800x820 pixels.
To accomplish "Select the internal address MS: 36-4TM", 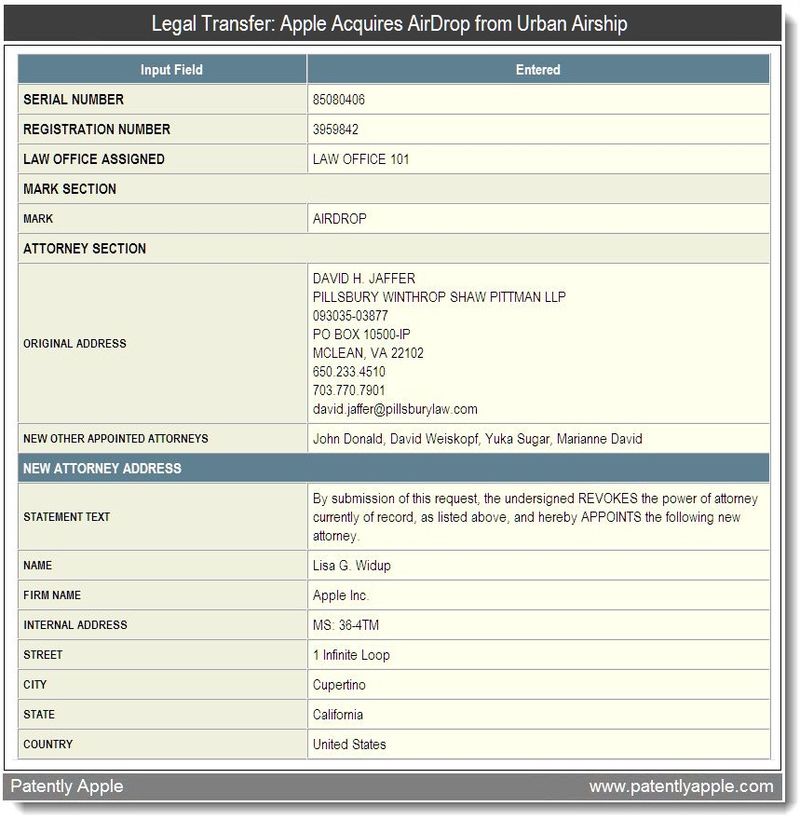I will click(346, 625).
